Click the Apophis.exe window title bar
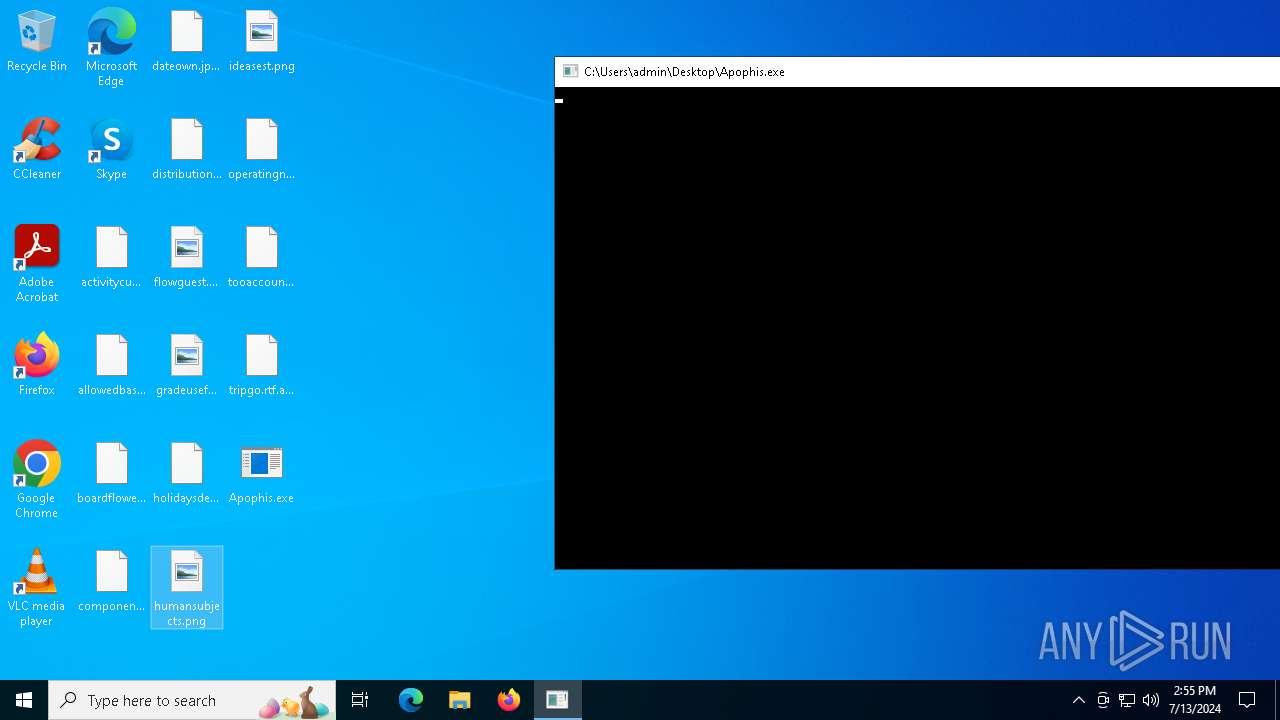The image size is (1280, 720). pyautogui.click(x=917, y=72)
